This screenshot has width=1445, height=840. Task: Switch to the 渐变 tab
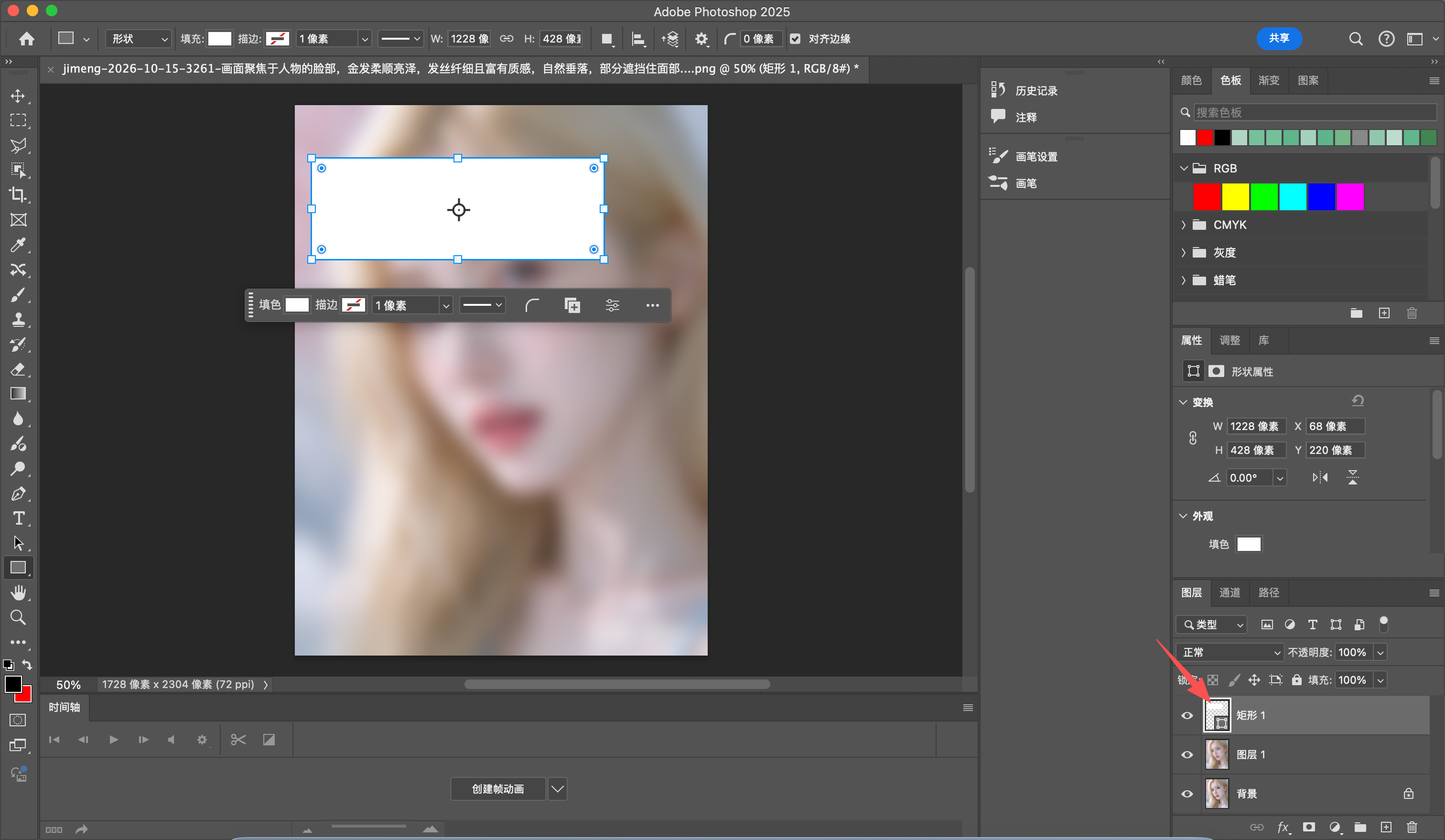(x=1269, y=80)
